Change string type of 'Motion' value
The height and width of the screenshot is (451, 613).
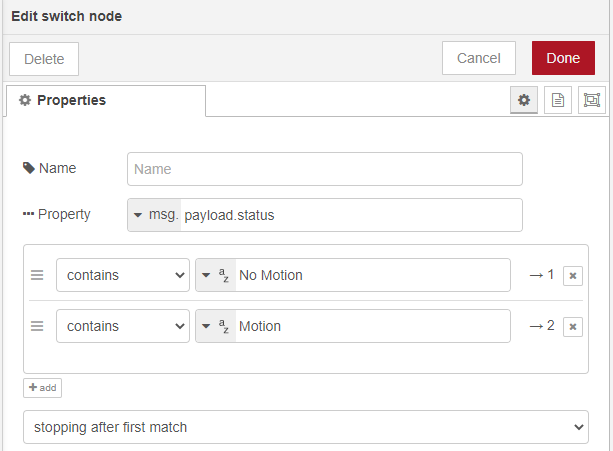216,325
